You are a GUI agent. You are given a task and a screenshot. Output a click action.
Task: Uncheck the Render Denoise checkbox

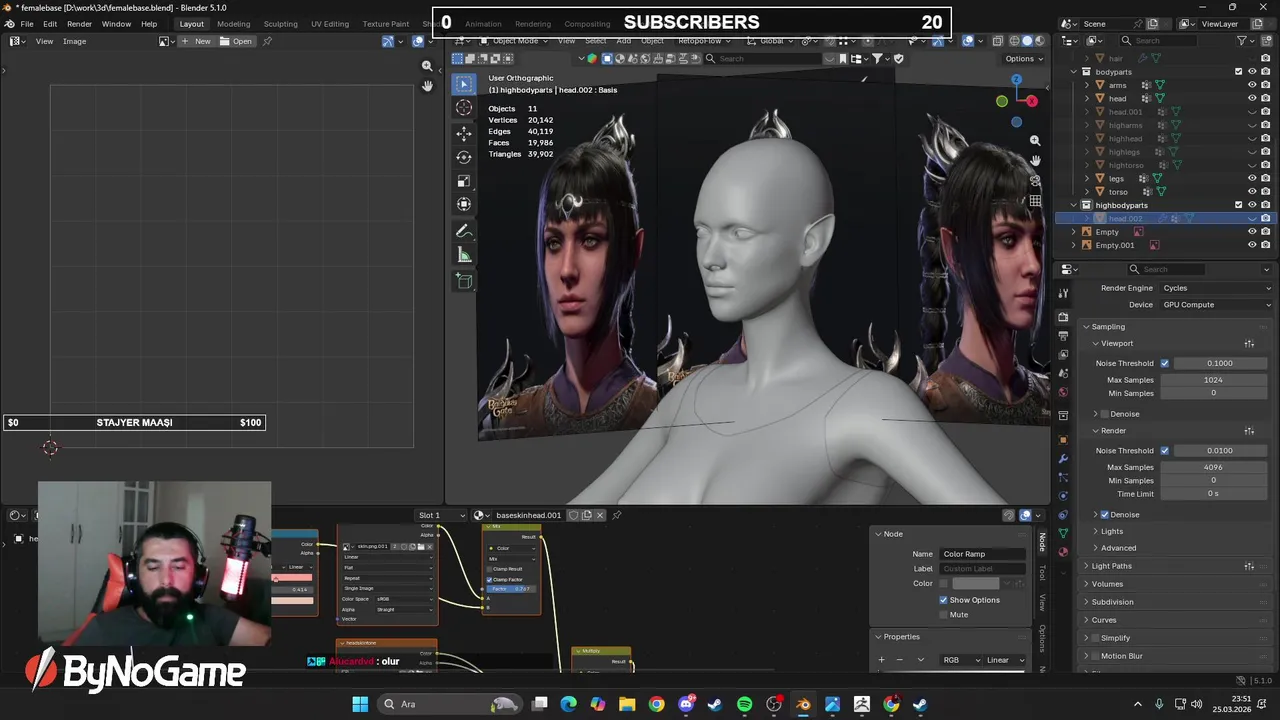click(1105, 514)
